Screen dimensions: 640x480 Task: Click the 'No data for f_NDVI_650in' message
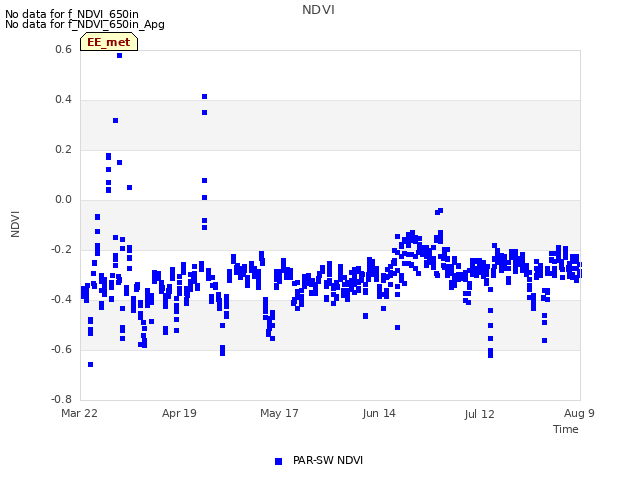click(x=72, y=14)
